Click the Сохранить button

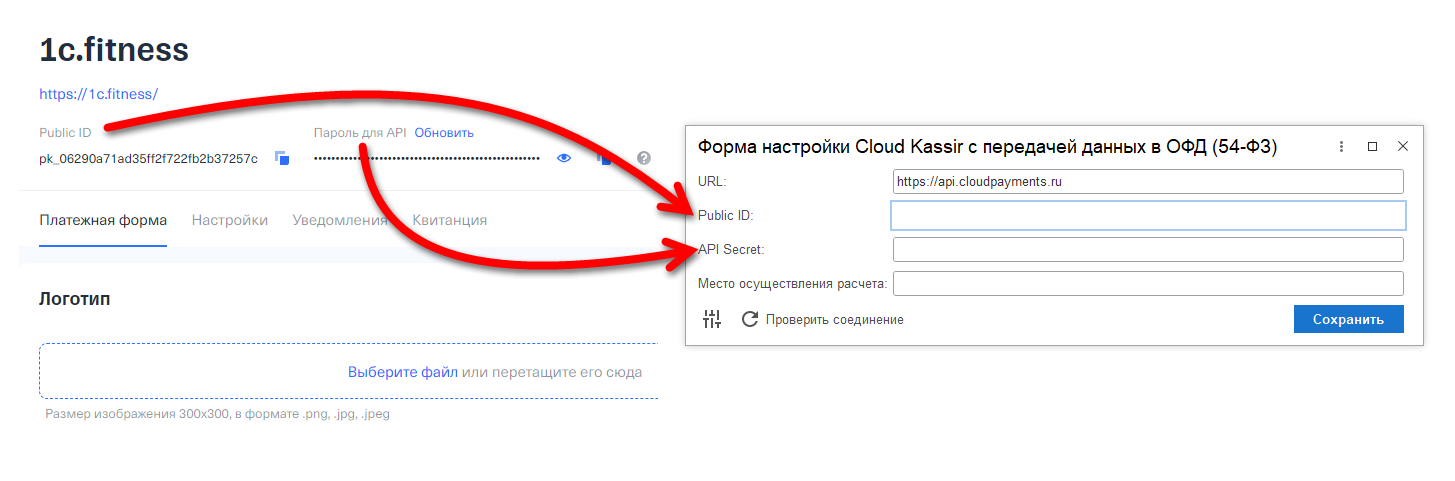tap(1349, 319)
